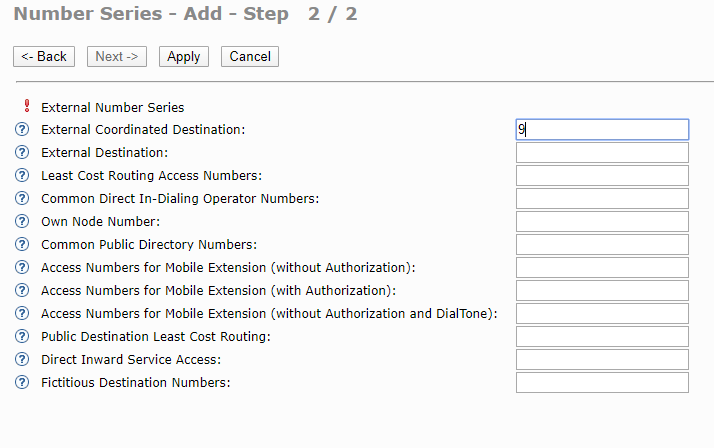Click help icon next to Own Node Number
Image resolution: width=714 pixels, height=448 pixels.
click(x=23, y=222)
